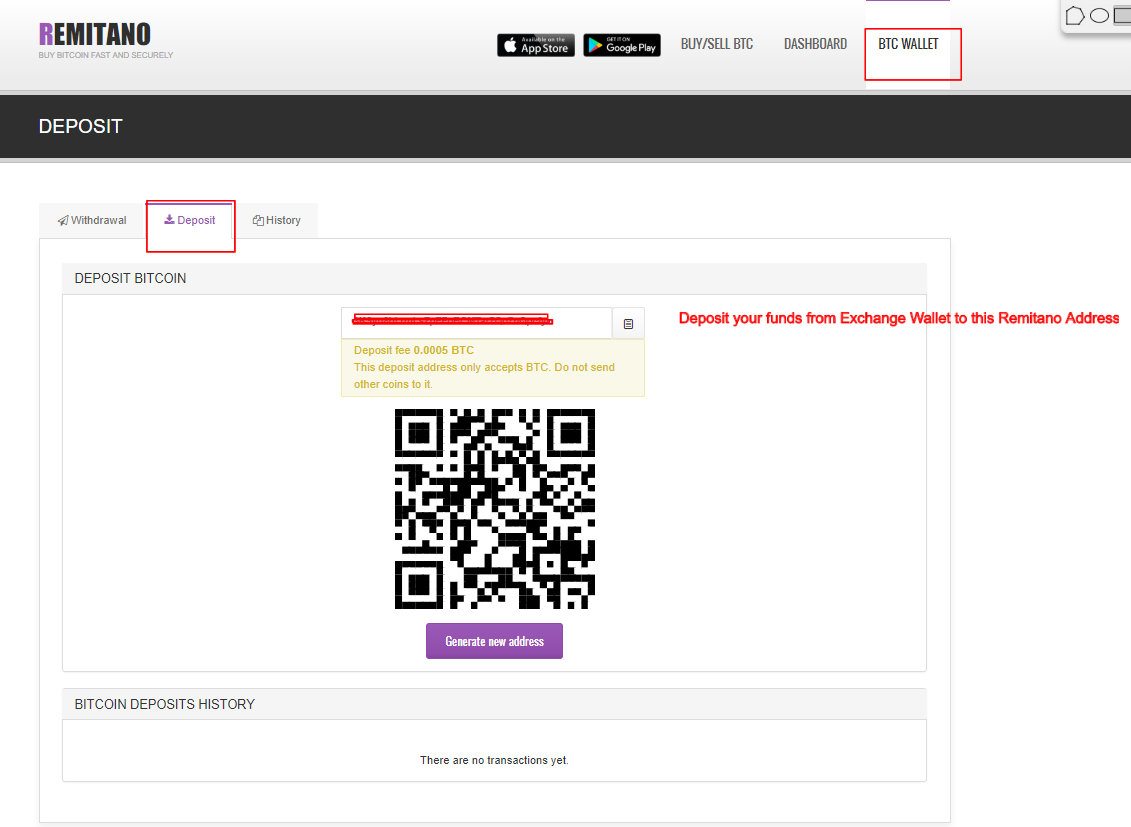
Task: Open the BTC WALLET menu item
Action: click(908, 44)
